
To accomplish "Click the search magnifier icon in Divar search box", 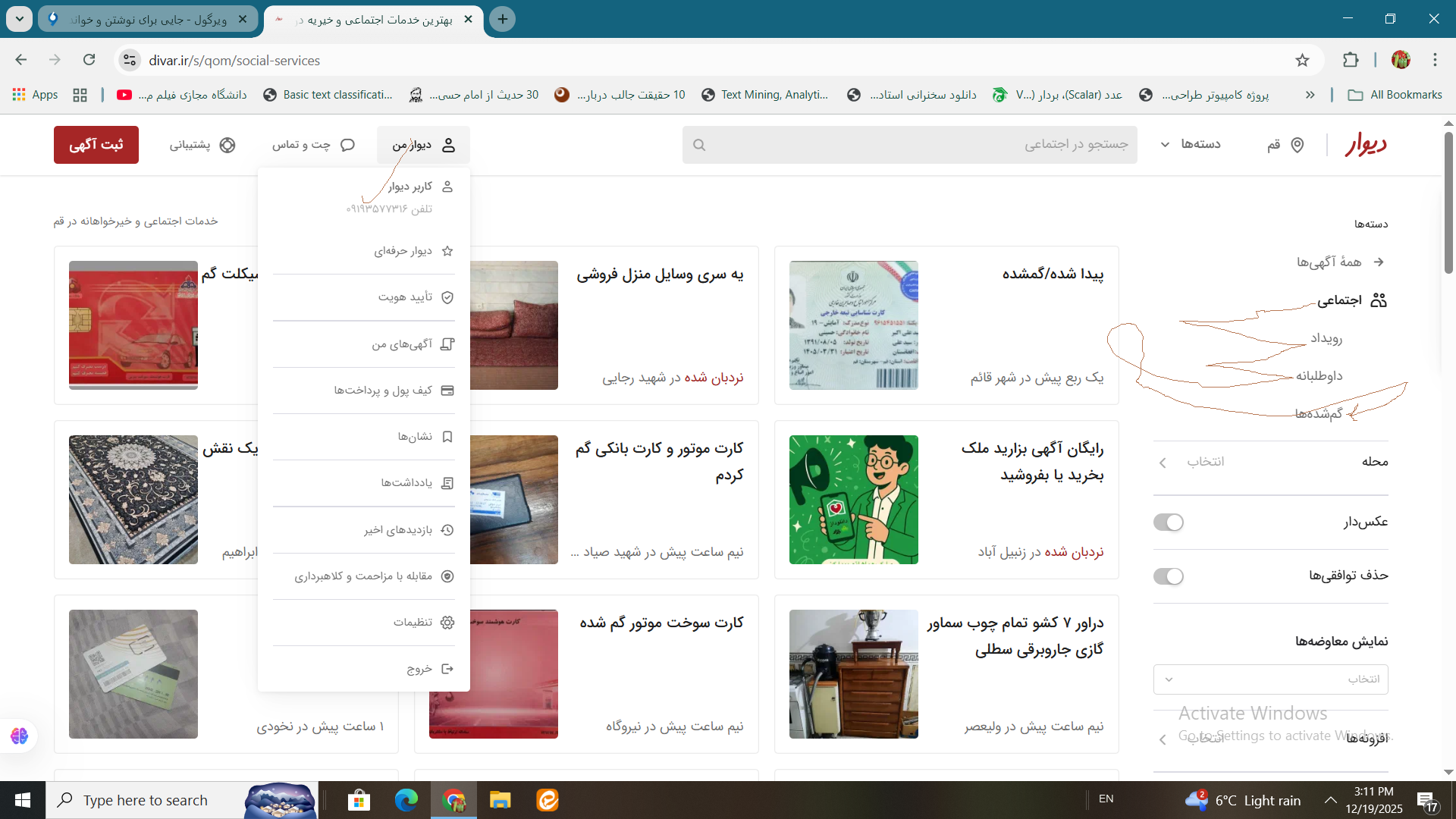I will 699,145.
